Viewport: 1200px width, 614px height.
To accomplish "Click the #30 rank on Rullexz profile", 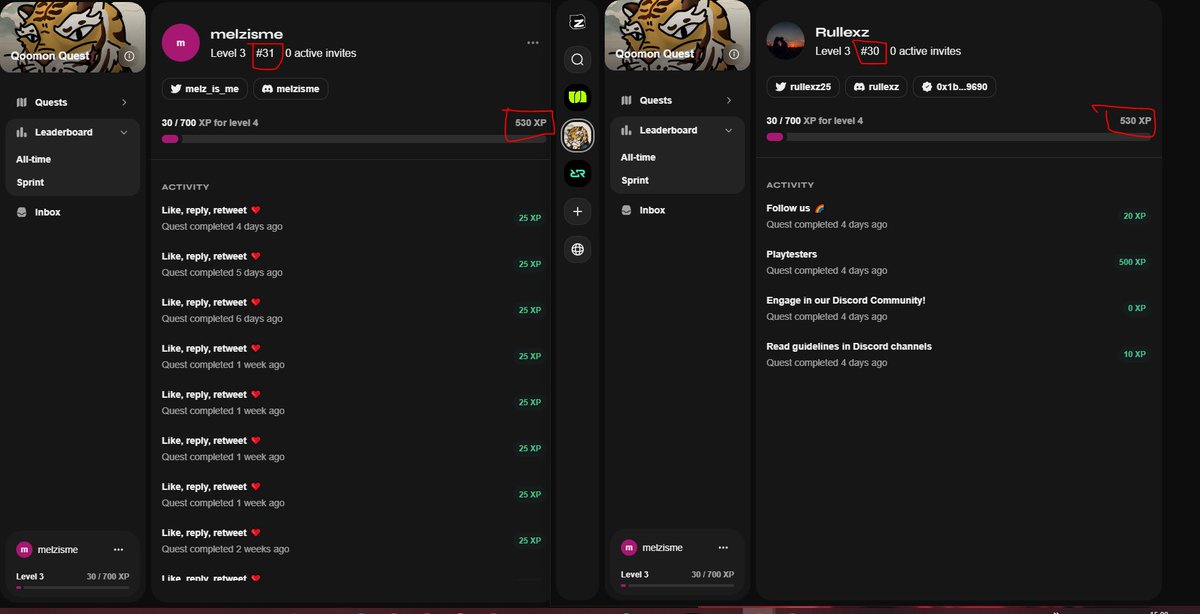I will coord(870,51).
